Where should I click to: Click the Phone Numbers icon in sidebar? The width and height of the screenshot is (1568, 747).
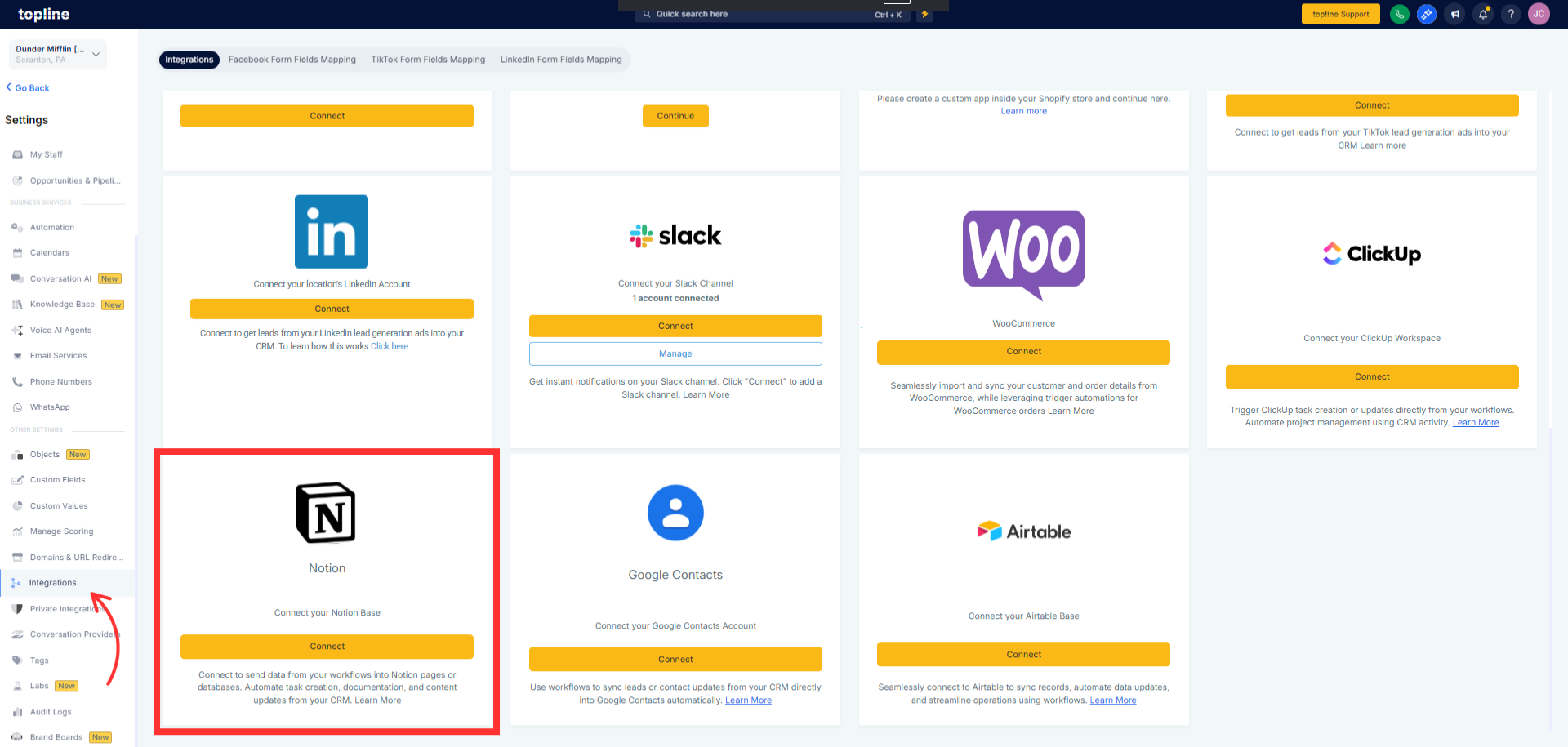pos(17,382)
